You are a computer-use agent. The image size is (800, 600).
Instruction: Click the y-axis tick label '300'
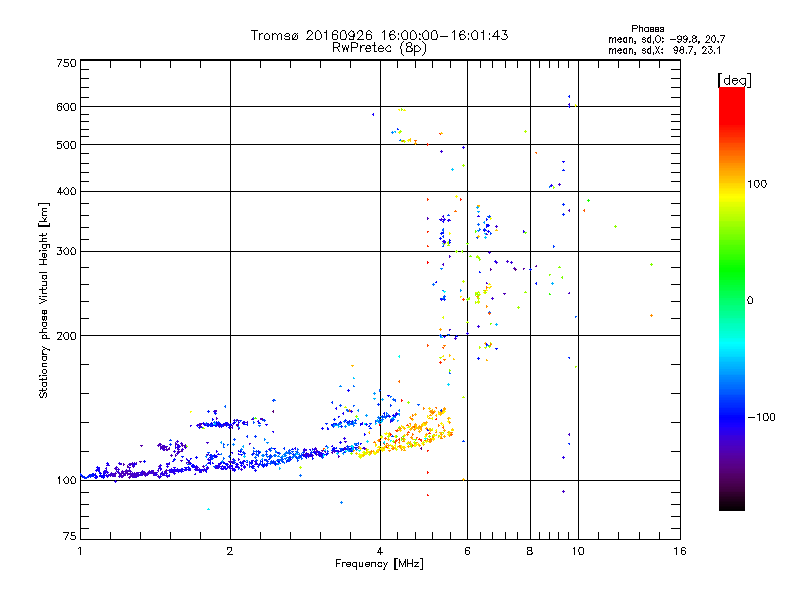click(x=66, y=251)
